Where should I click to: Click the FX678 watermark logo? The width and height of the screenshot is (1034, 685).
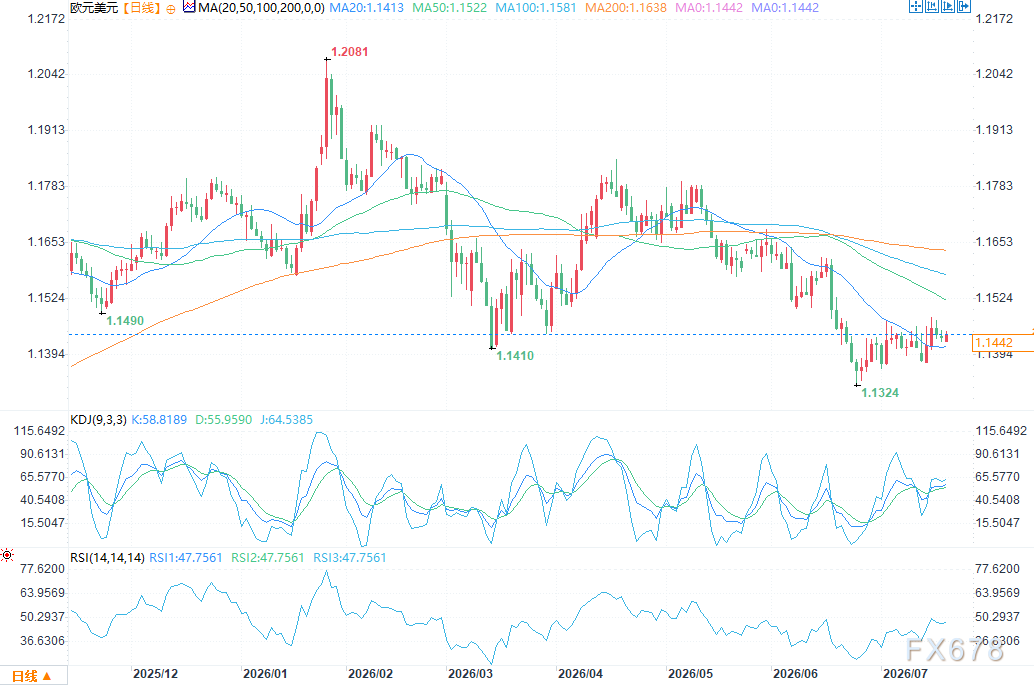tap(954, 650)
